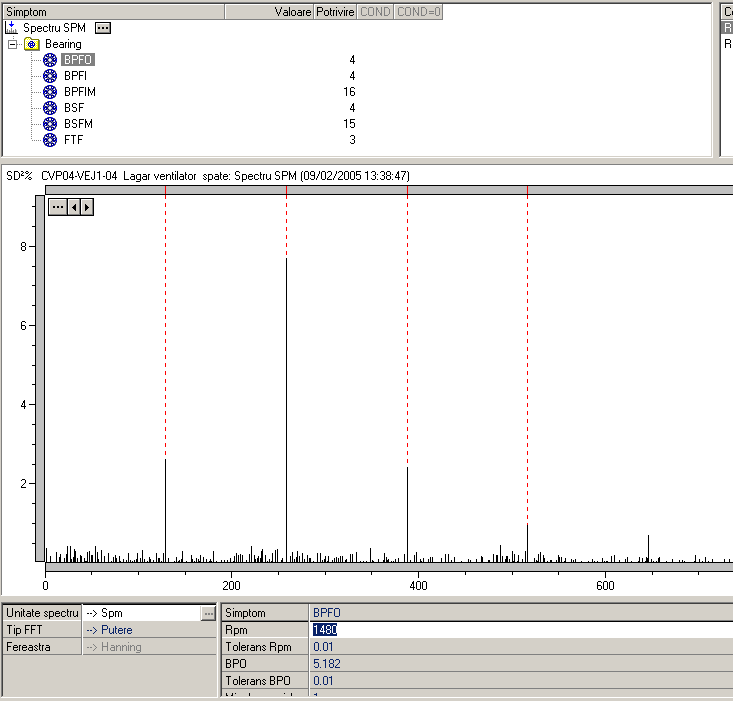733x702 pixels.
Task: Click the graph options ellipsis button
Action: coord(58,207)
